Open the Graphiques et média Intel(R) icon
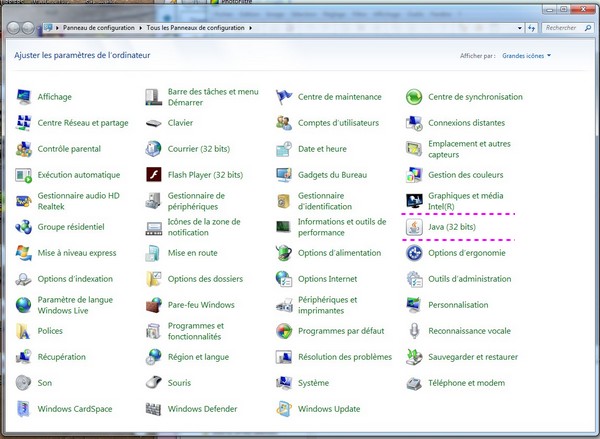The image size is (600, 439). click(414, 201)
